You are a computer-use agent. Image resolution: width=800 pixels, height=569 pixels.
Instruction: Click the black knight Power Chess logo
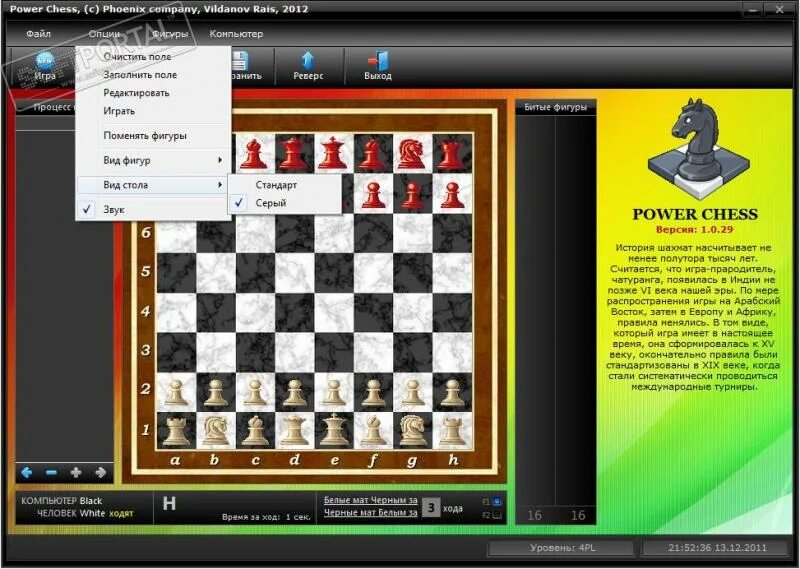(698, 149)
